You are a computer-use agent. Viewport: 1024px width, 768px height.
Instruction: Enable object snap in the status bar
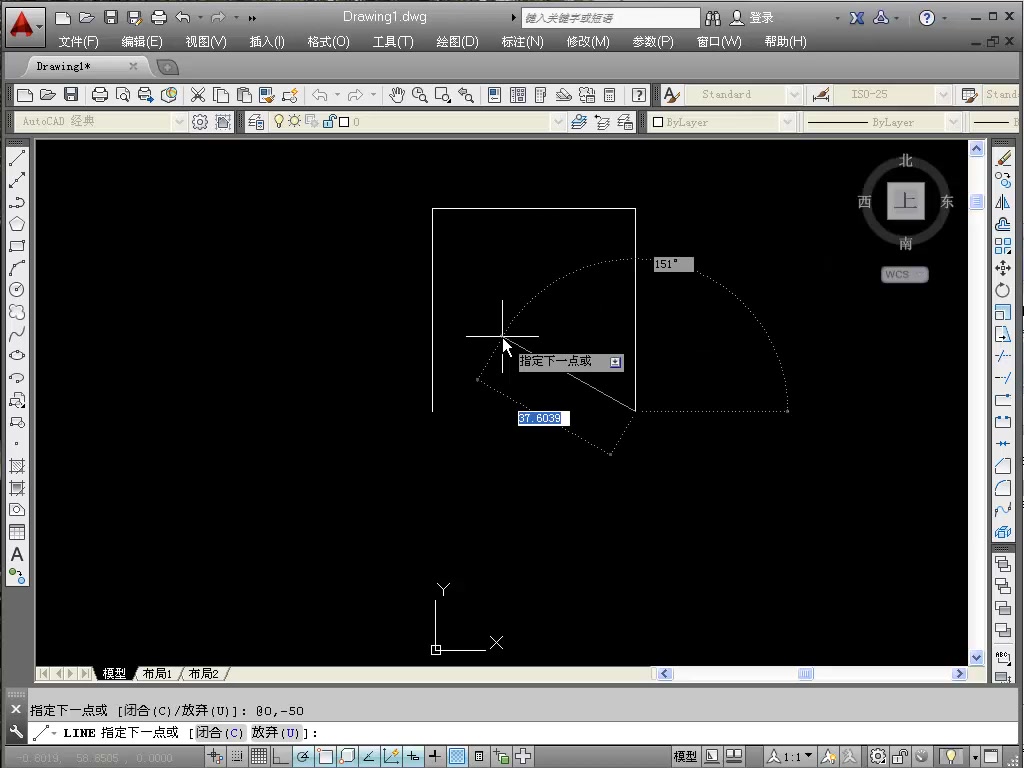325,756
